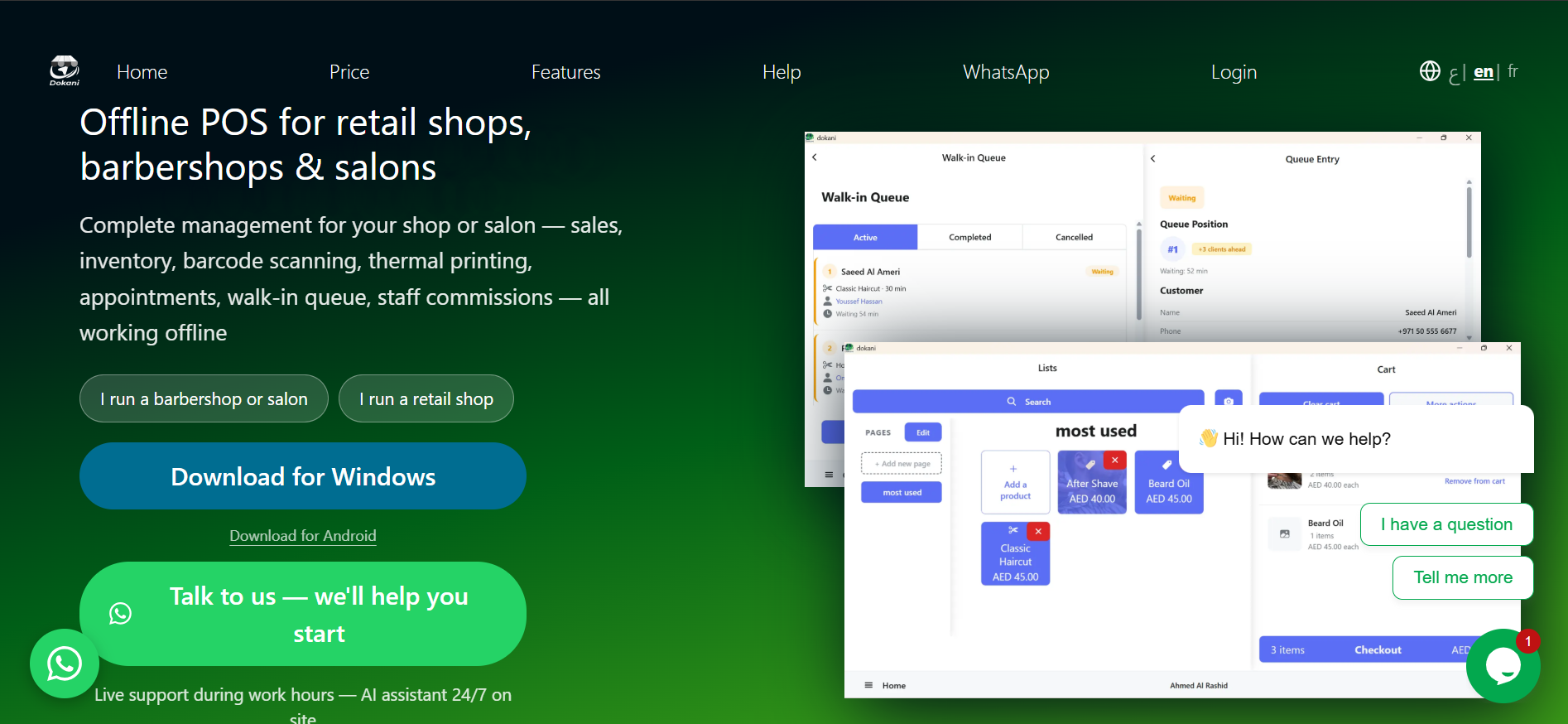
Task: Click Download for Windows button
Action: point(303,476)
